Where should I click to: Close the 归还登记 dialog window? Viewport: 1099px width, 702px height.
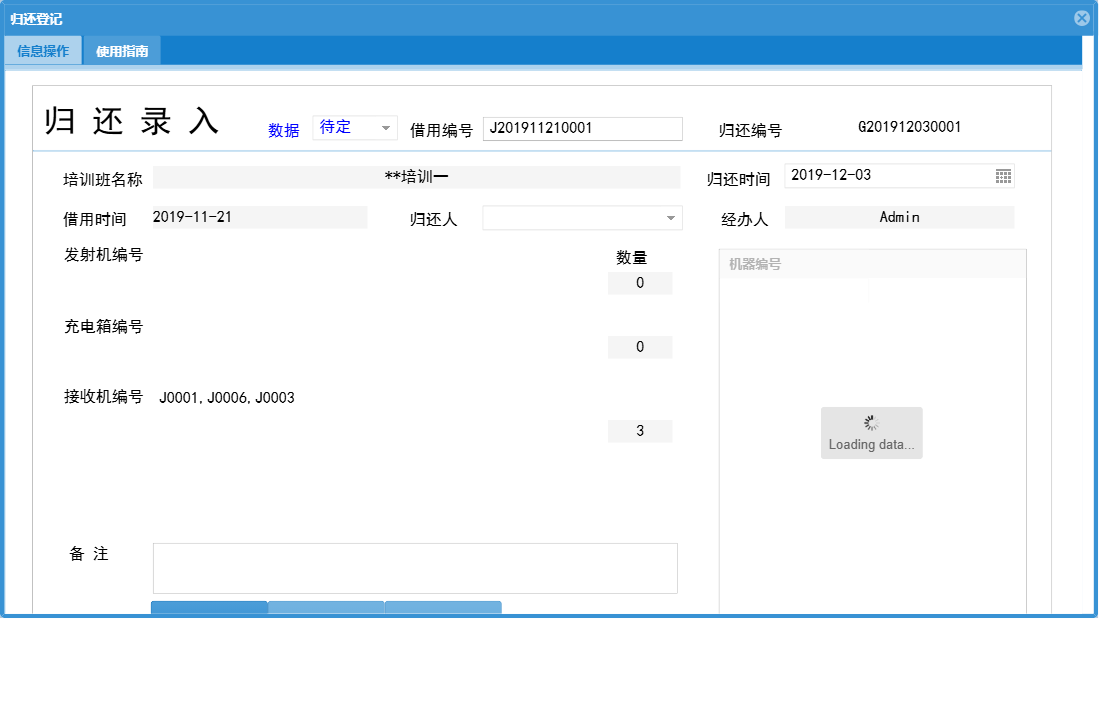[1081, 17]
